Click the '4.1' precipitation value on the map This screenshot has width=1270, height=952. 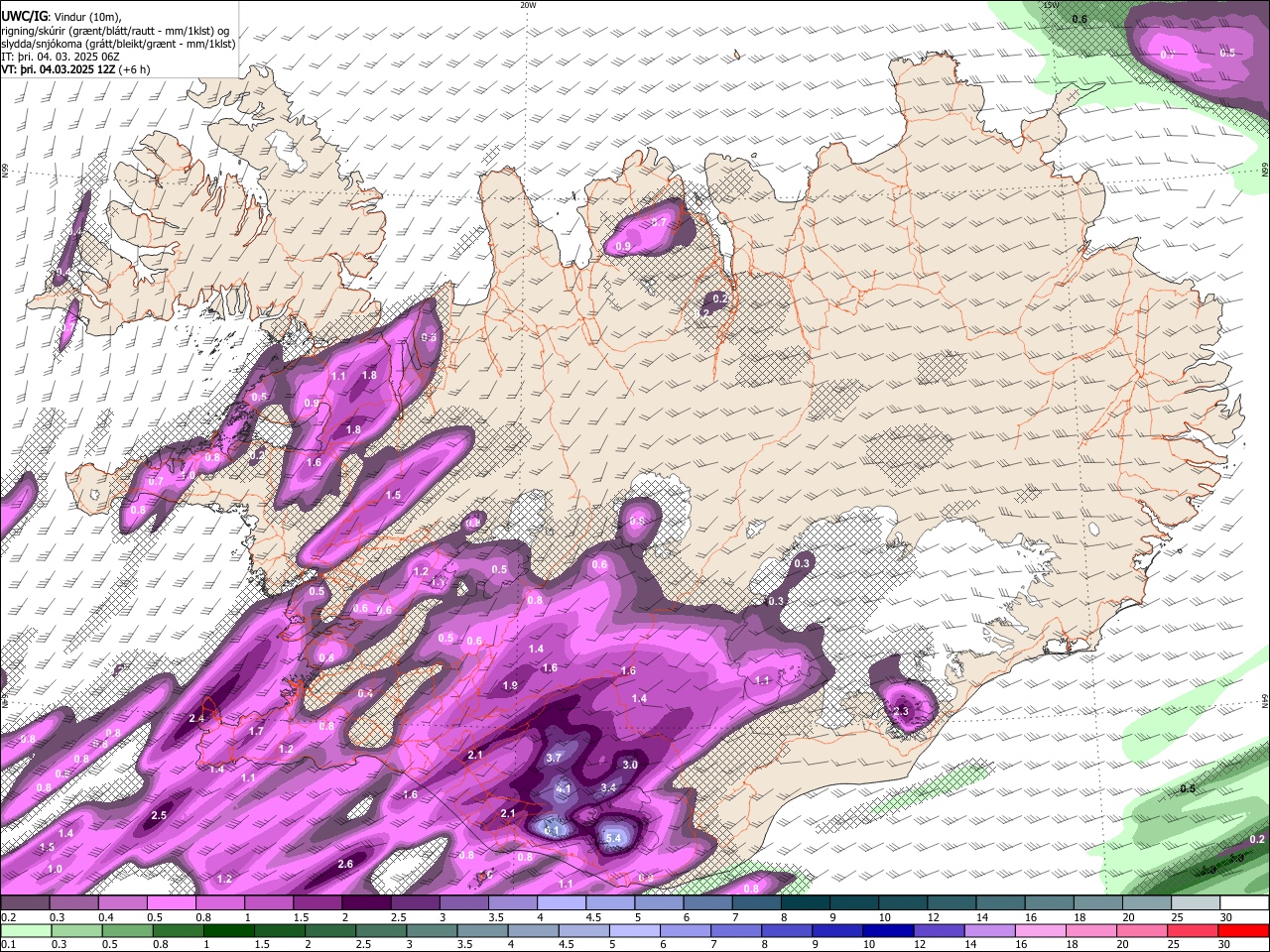[x=564, y=789]
